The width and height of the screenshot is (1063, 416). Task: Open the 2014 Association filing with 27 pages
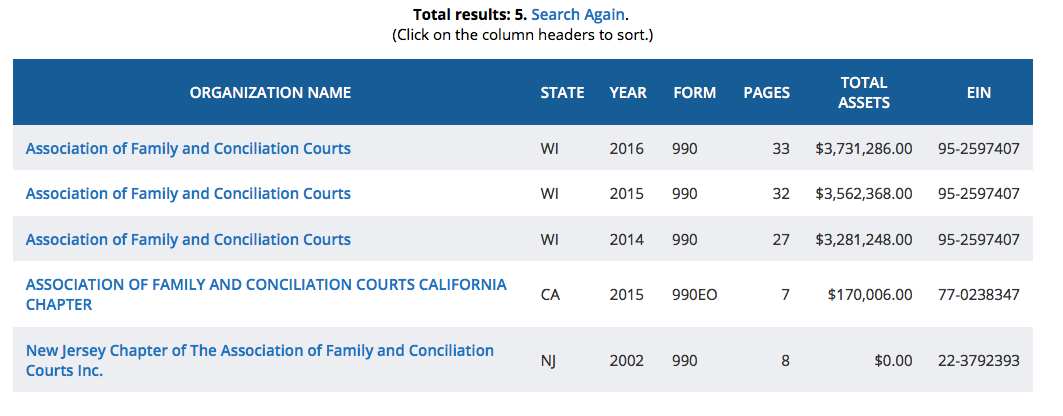188,239
